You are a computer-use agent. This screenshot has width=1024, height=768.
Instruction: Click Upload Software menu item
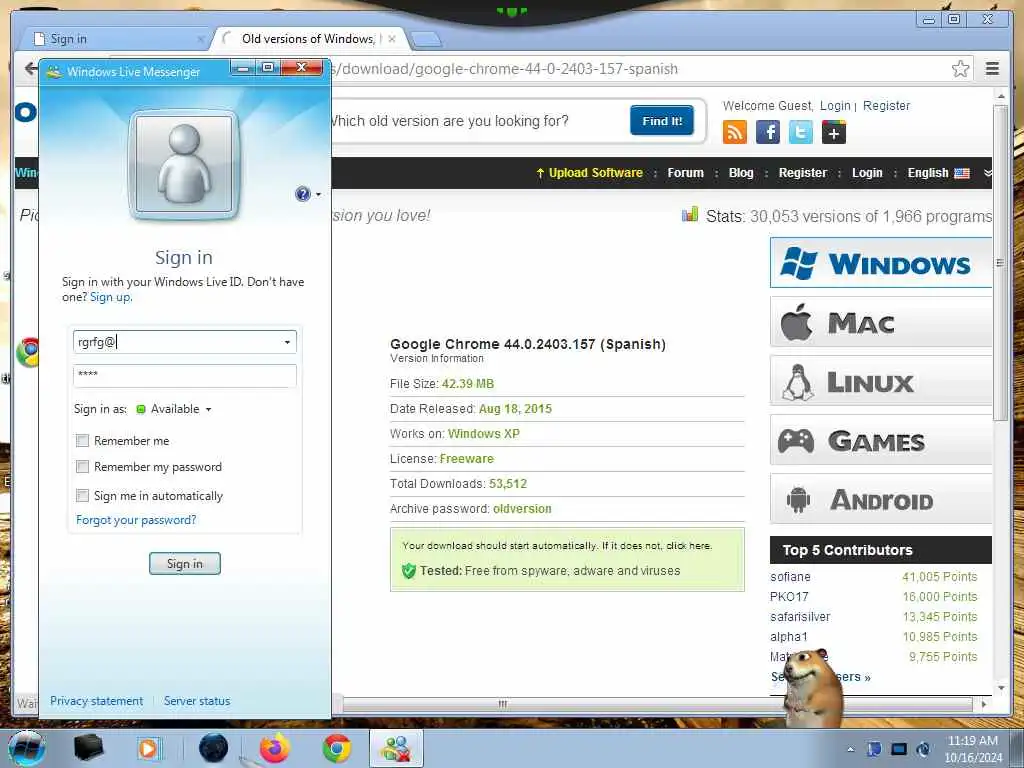pyautogui.click(x=589, y=173)
